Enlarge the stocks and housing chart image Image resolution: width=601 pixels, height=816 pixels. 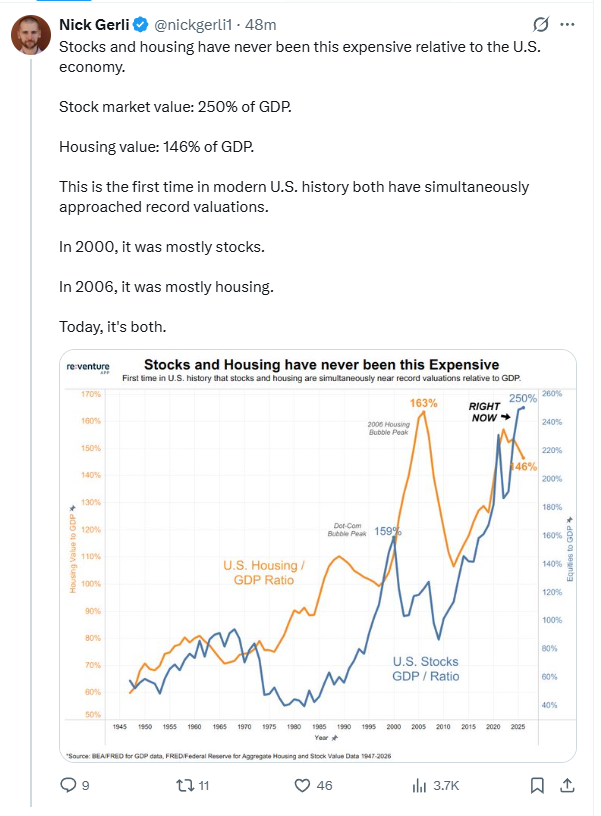point(318,556)
